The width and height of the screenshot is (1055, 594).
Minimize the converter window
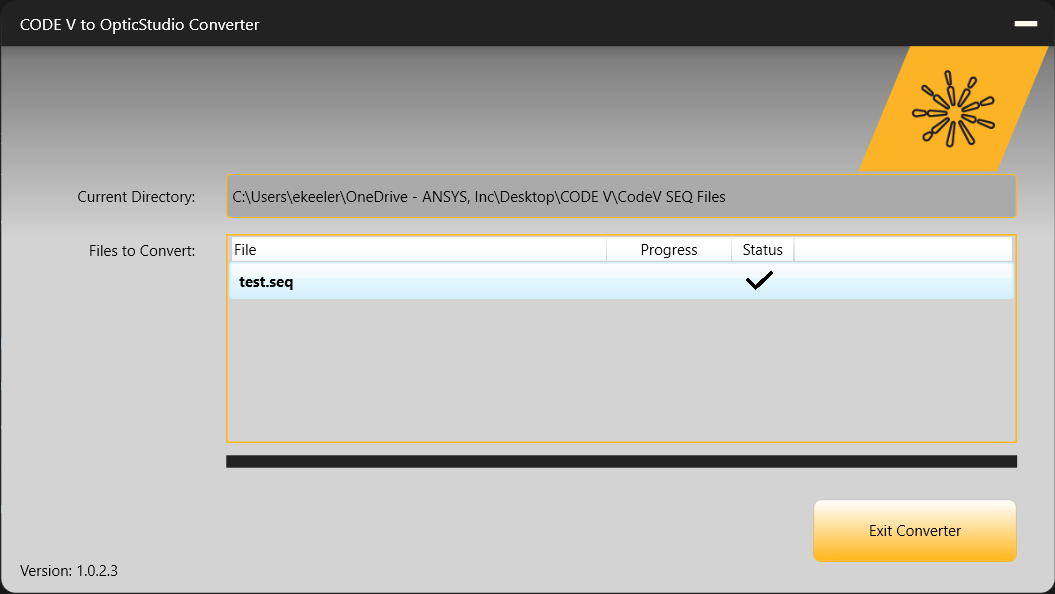pos(1025,24)
